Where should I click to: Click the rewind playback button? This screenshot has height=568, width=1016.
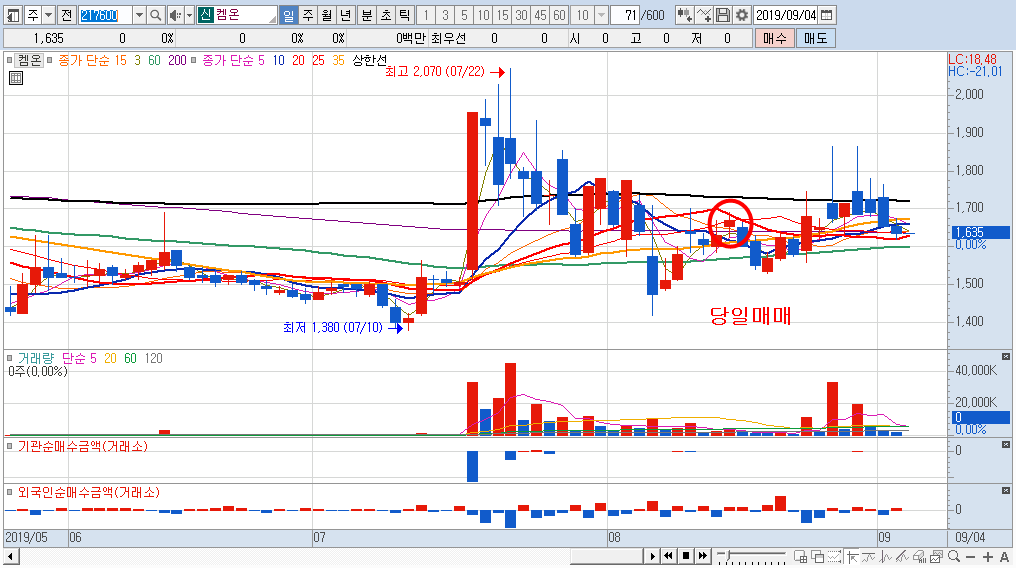point(669,556)
